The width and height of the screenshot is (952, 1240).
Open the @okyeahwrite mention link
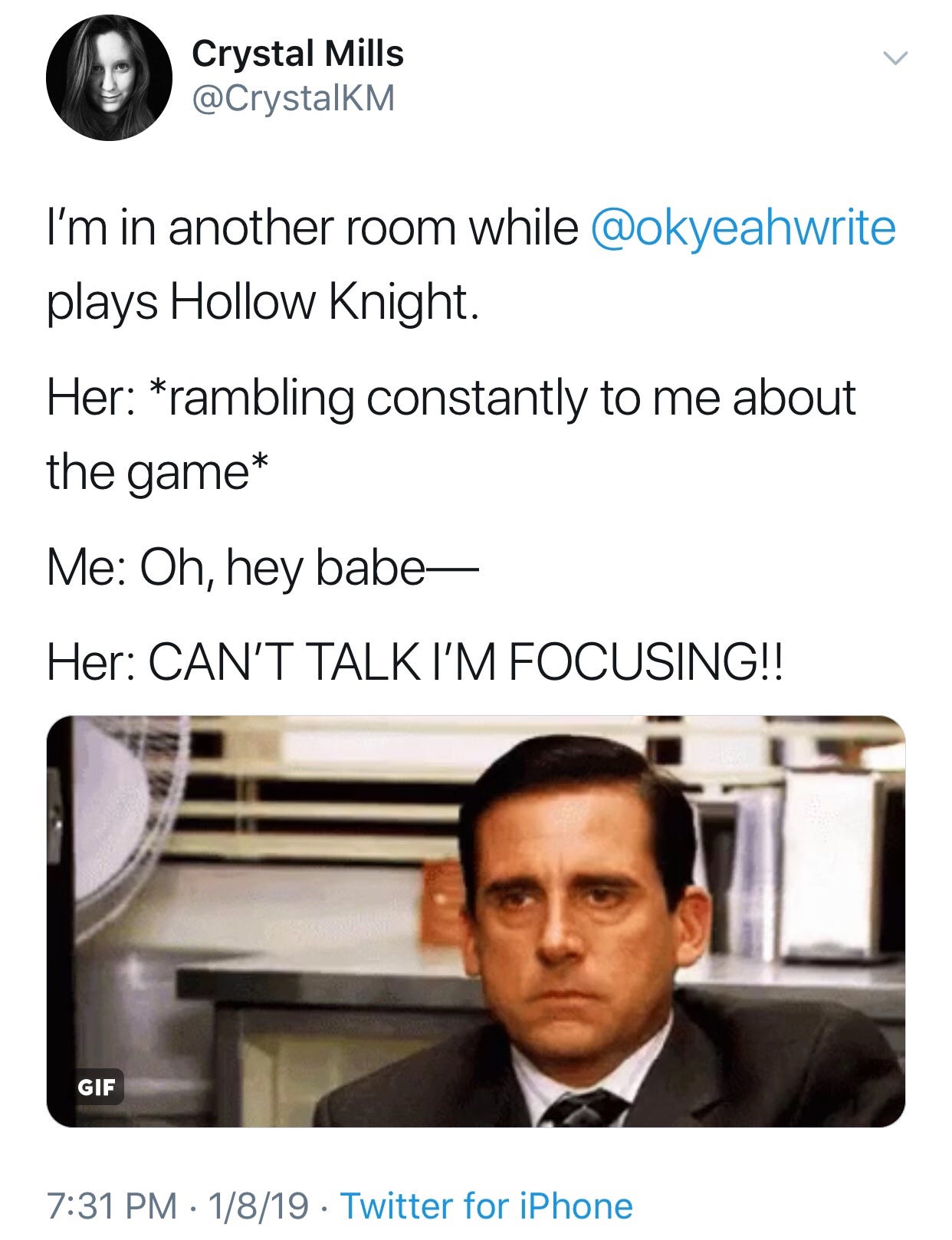(744, 228)
